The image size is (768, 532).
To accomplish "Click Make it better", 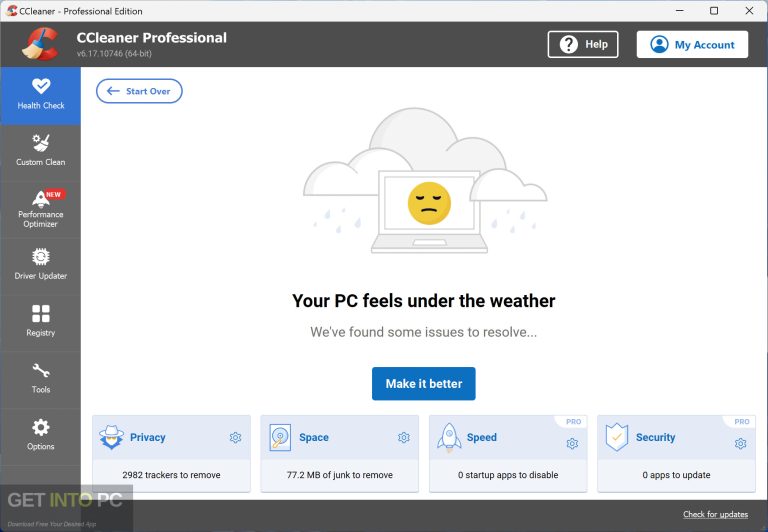I will pyautogui.click(x=424, y=384).
